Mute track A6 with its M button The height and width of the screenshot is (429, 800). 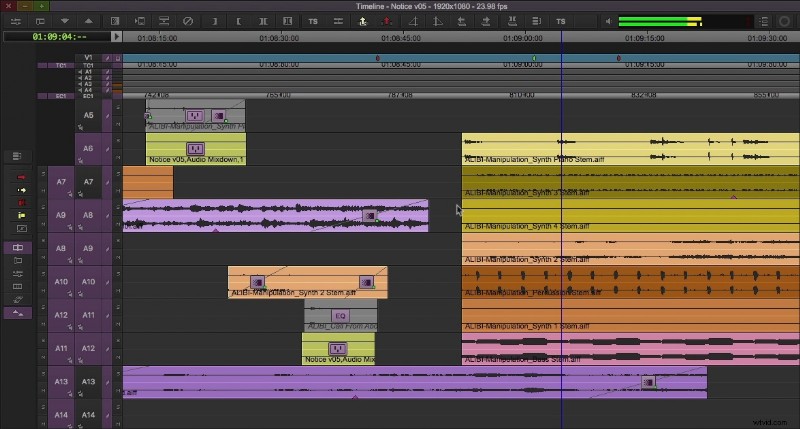[x=118, y=157]
